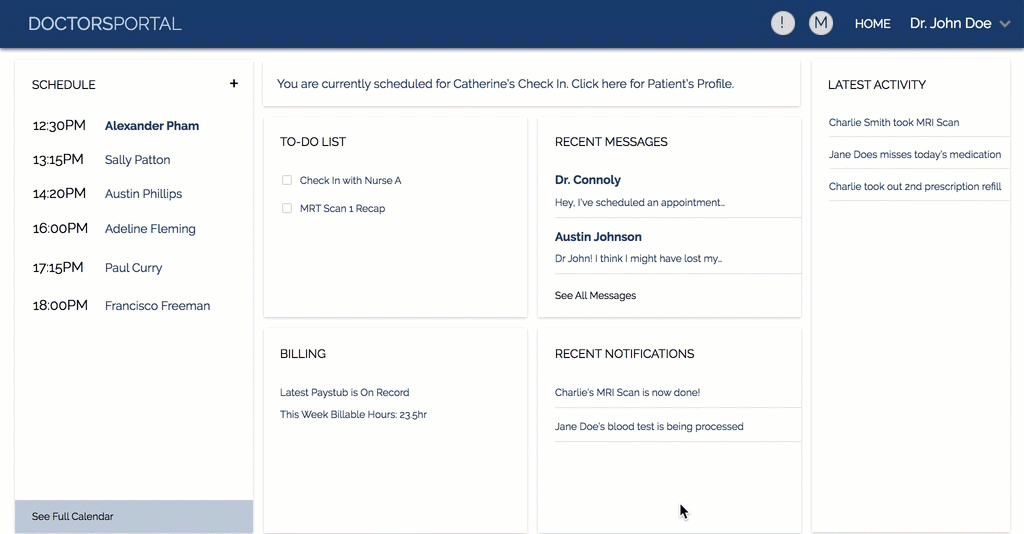The width and height of the screenshot is (1024, 534).
Task: Go to HOME in the top navigation
Action: [x=872, y=24]
